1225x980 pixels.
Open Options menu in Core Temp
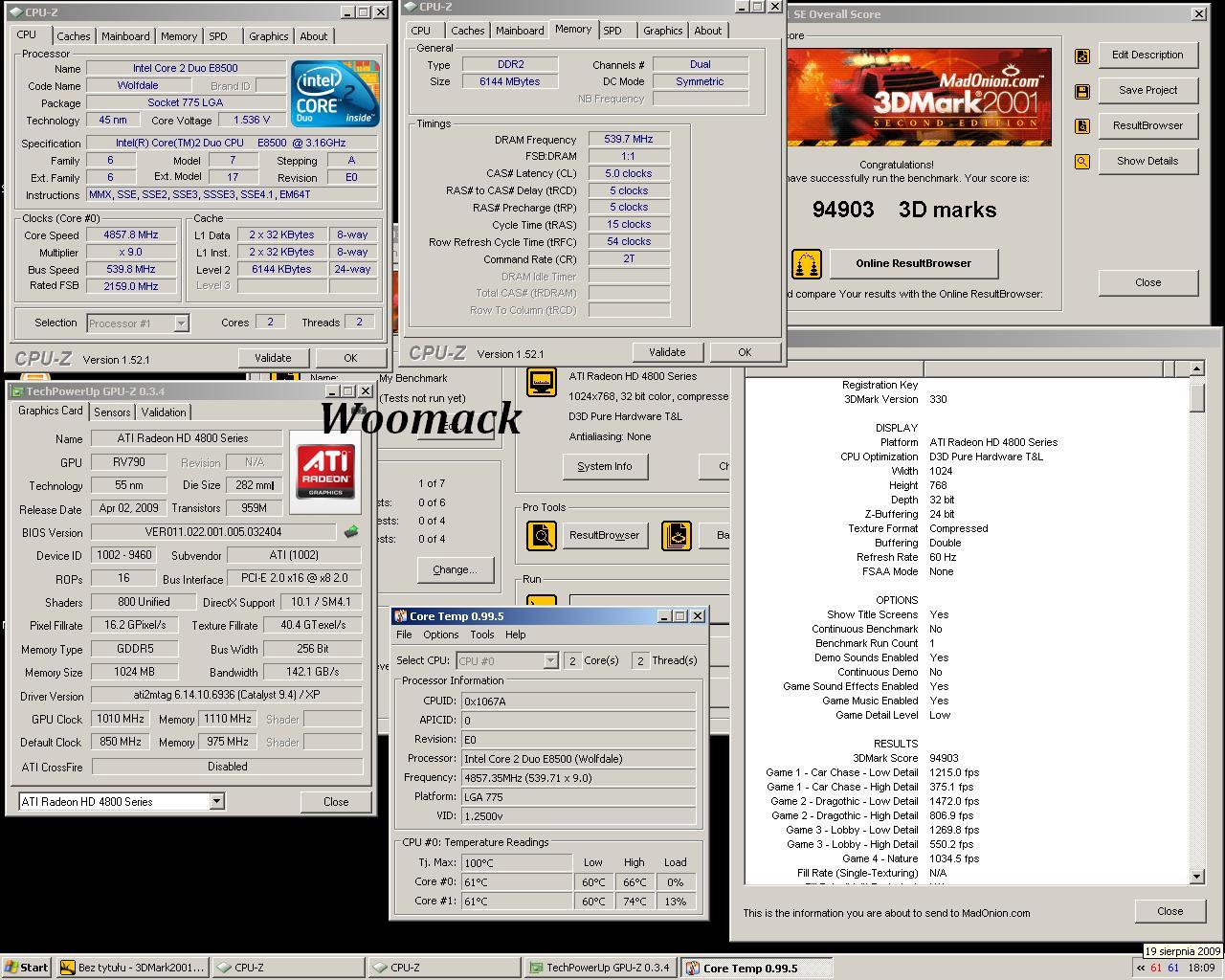pos(441,635)
